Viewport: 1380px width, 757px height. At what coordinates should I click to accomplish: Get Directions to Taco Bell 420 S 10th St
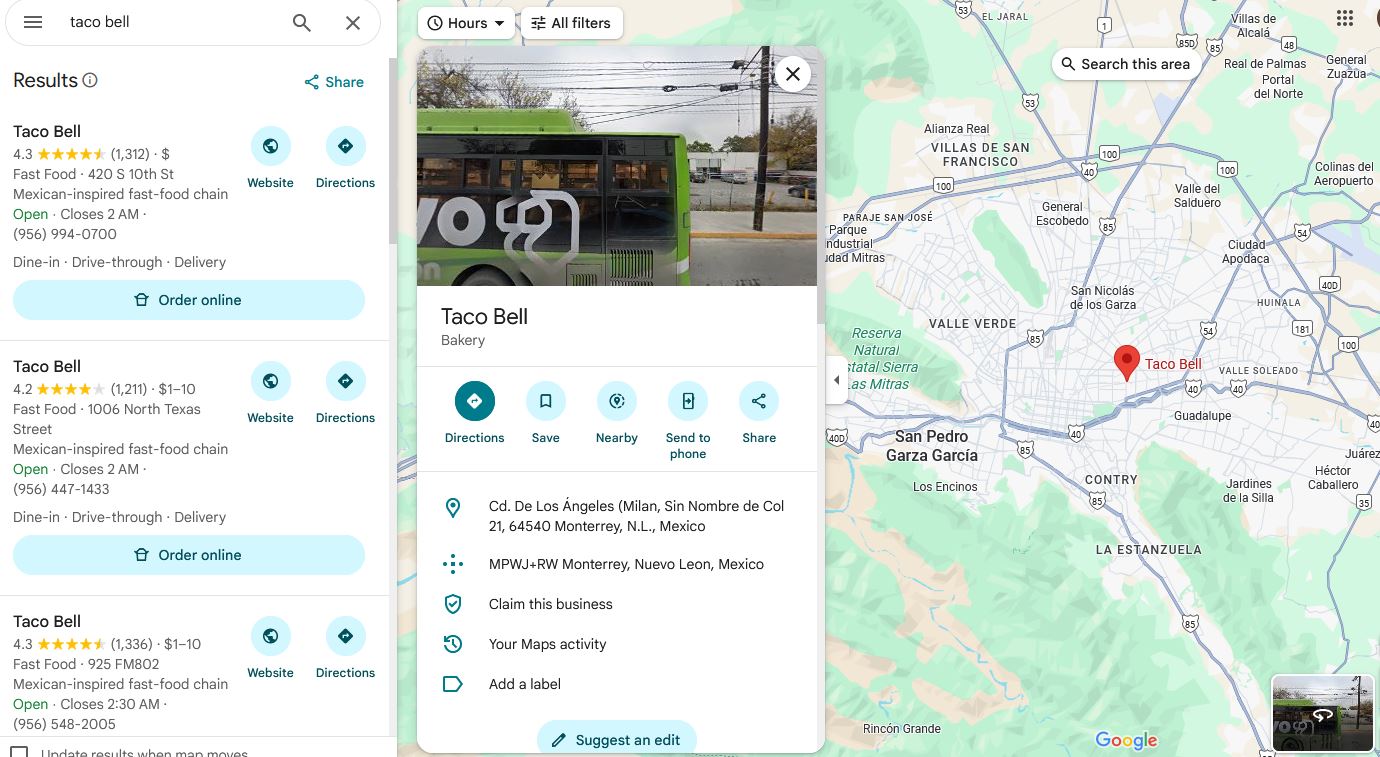pos(345,158)
